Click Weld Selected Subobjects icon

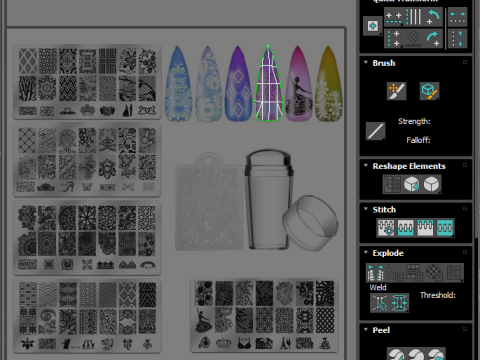(399, 303)
